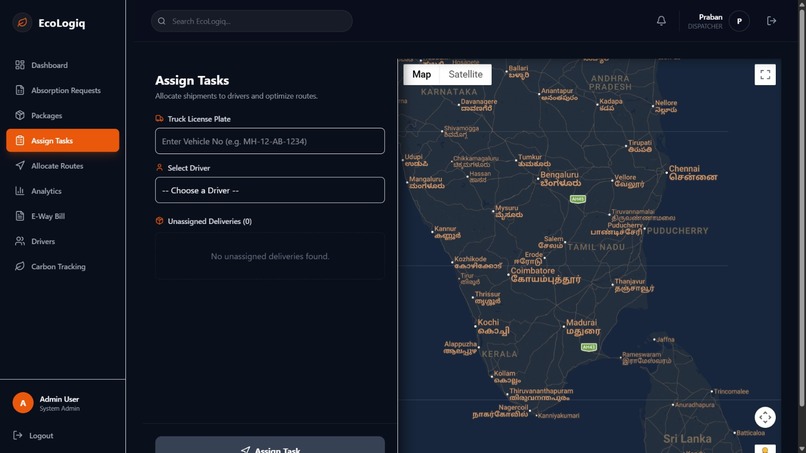
Task: Toggle fullscreen map view icon
Action: (765, 75)
